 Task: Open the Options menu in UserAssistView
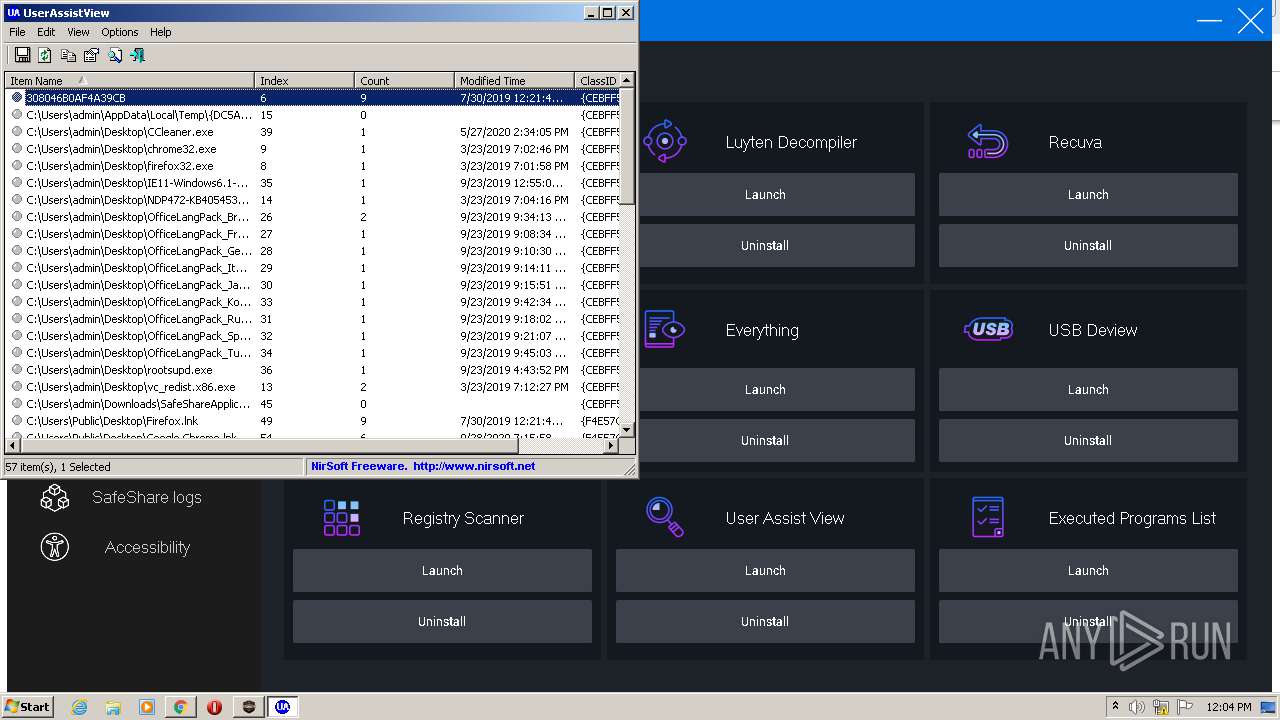tap(120, 32)
